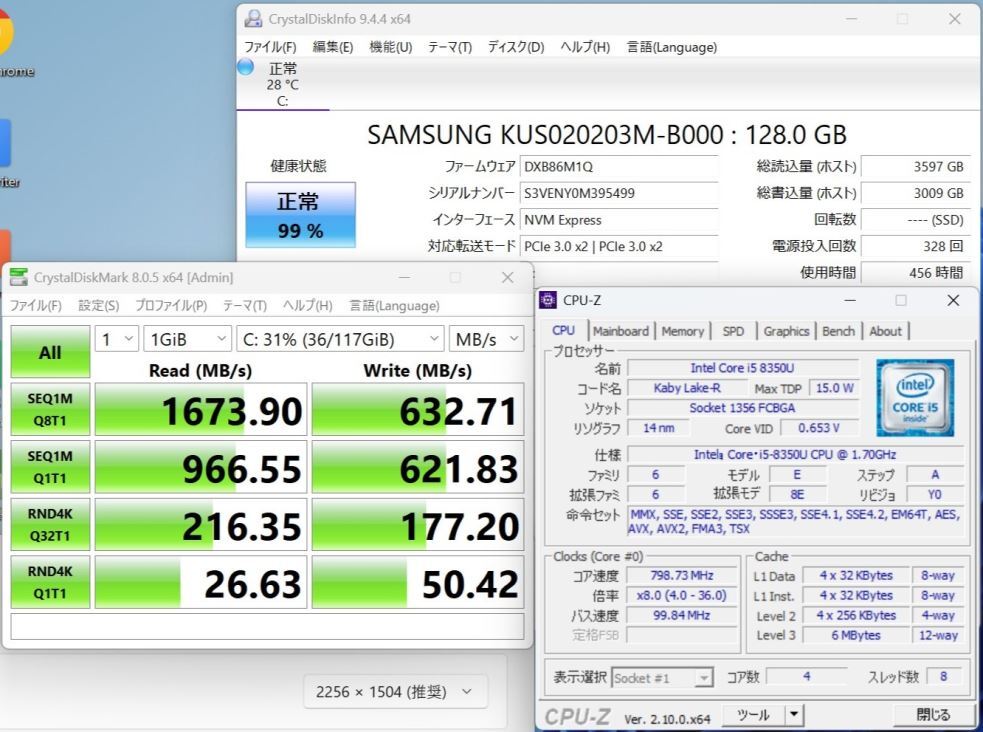The height and width of the screenshot is (732, 983).
Task: Open the ヘルプ(H) menu in CrystalDiskMark
Action: (307, 305)
